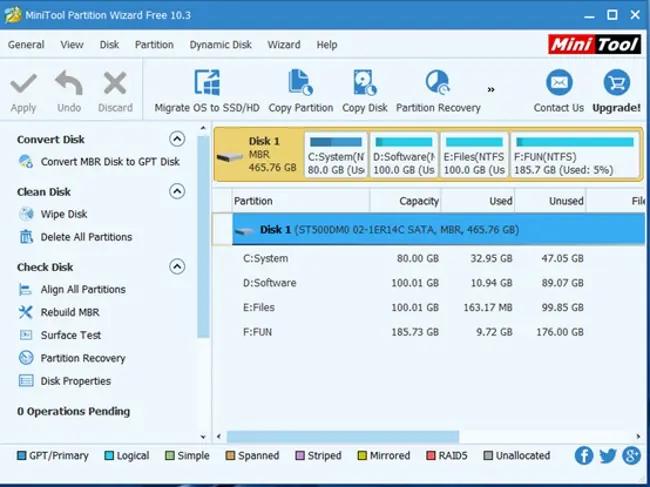Open the General menu

(26, 45)
